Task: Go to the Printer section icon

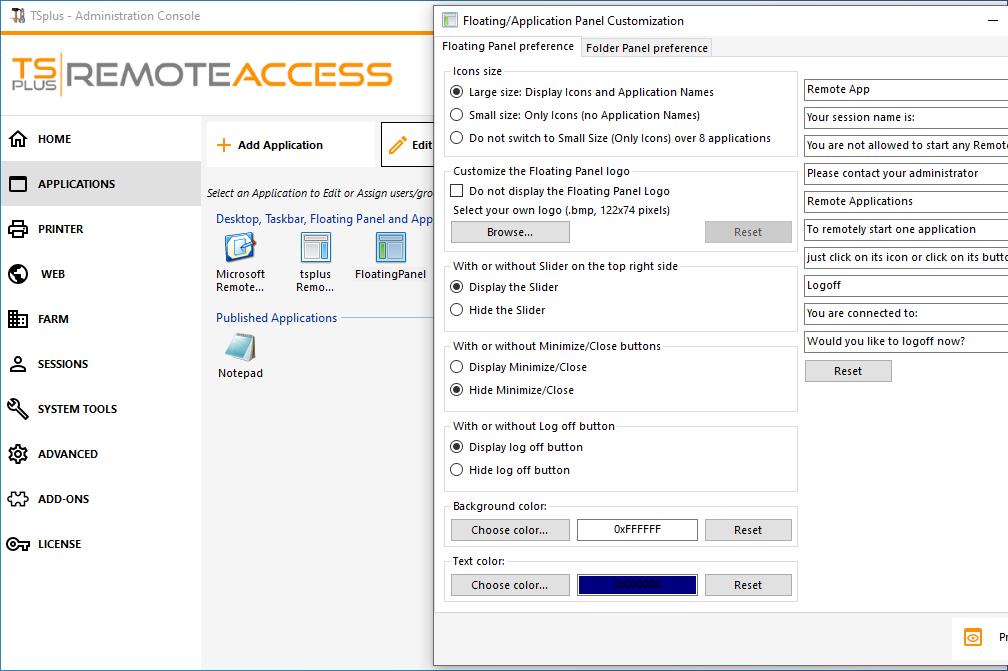Action: coord(18,229)
